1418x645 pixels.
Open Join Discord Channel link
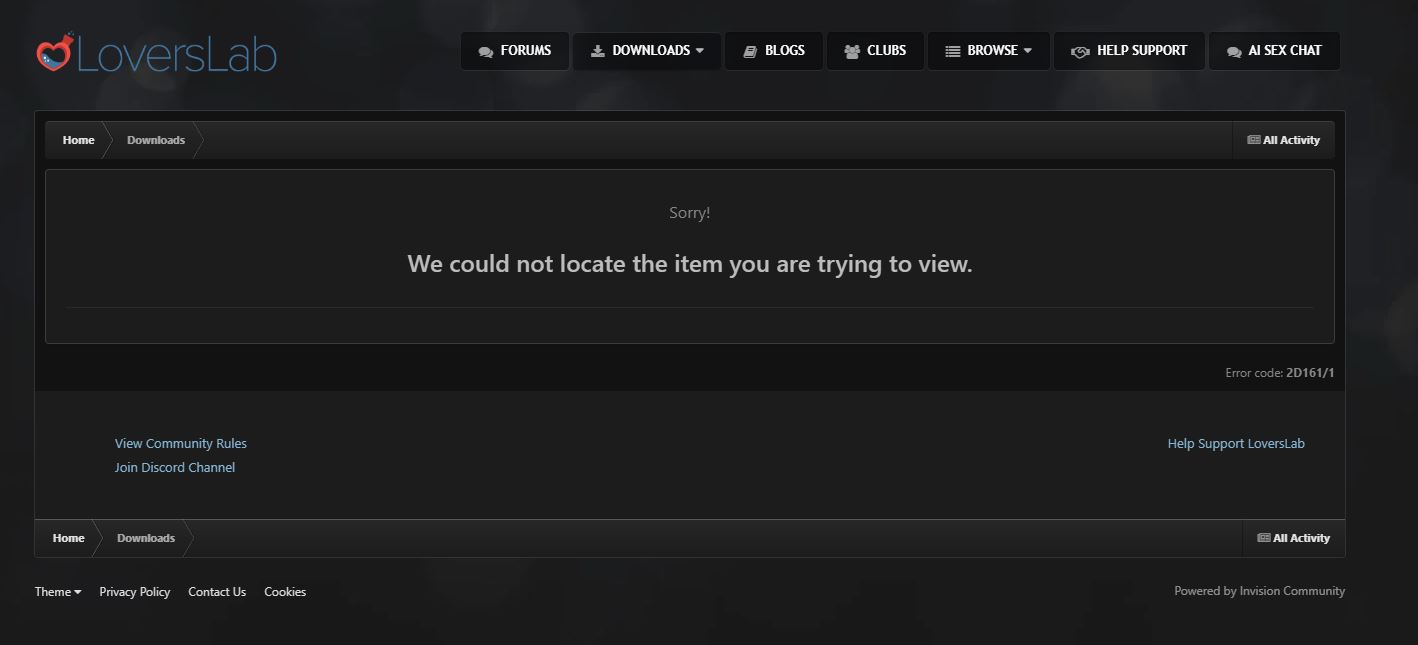(175, 468)
